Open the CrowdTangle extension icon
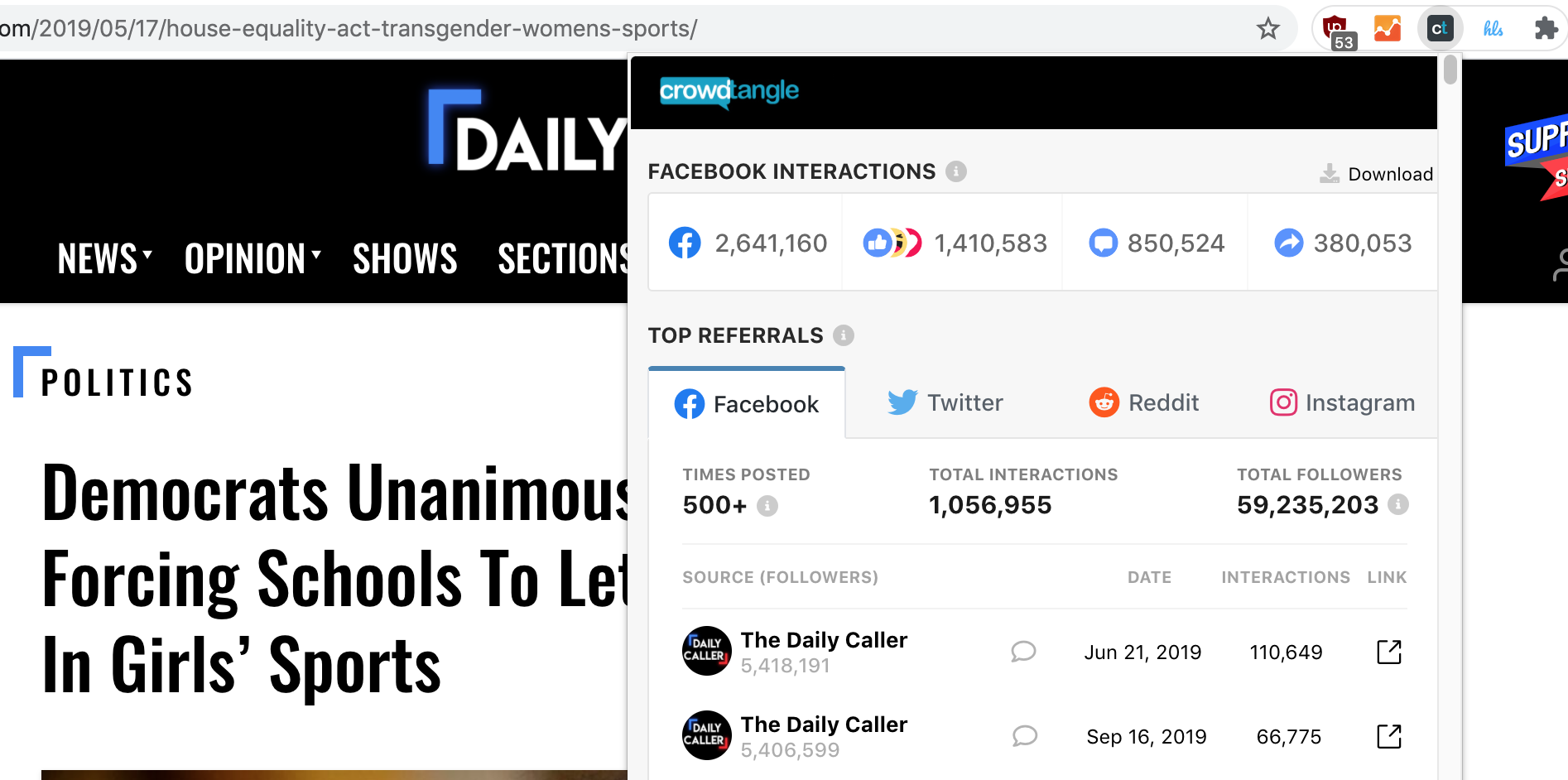The width and height of the screenshot is (1568, 780). click(1440, 27)
